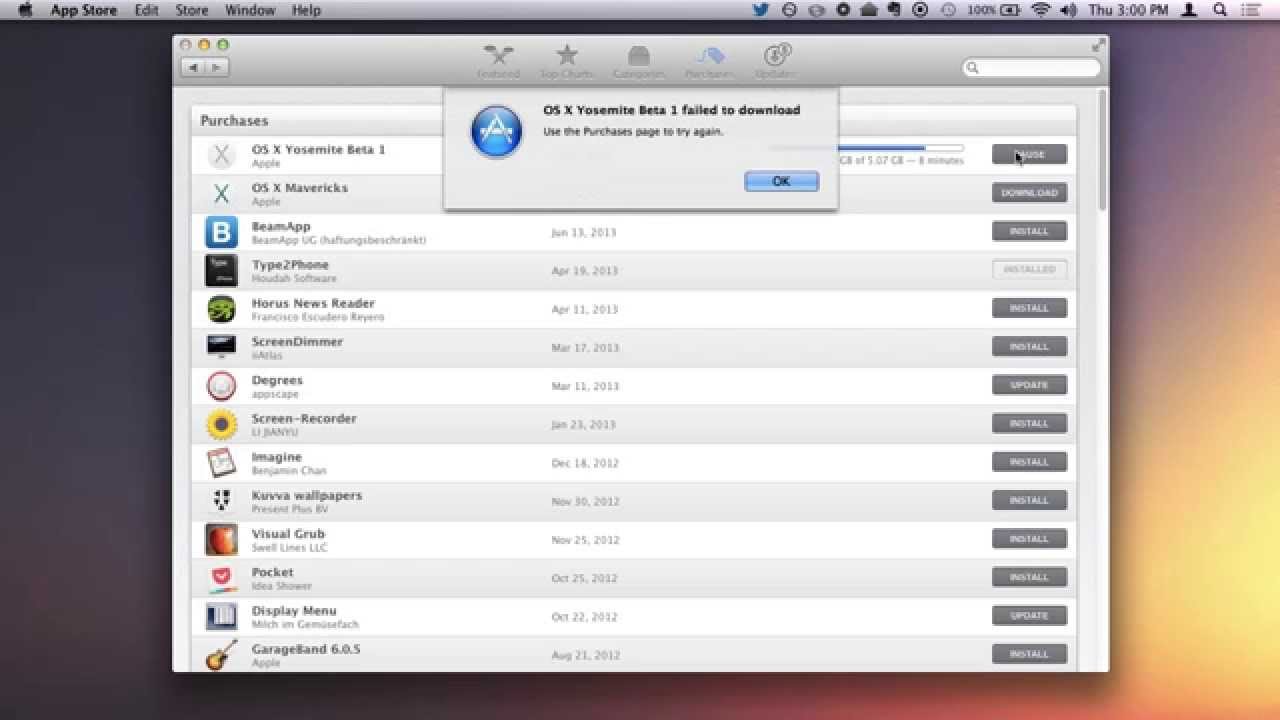Download OS X Mavericks

coord(1029,193)
